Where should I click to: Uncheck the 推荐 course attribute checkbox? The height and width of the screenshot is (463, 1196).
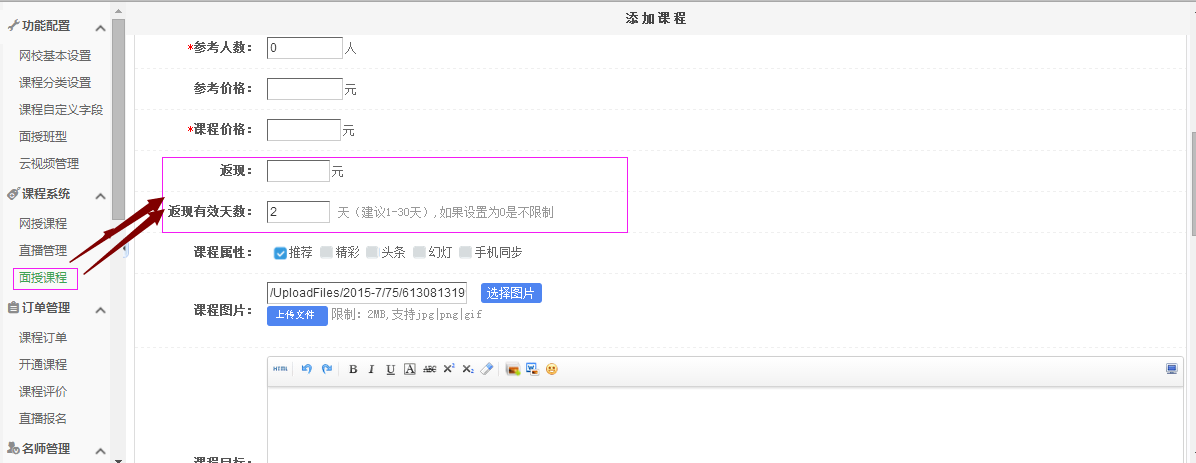click(x=280, y=253)
